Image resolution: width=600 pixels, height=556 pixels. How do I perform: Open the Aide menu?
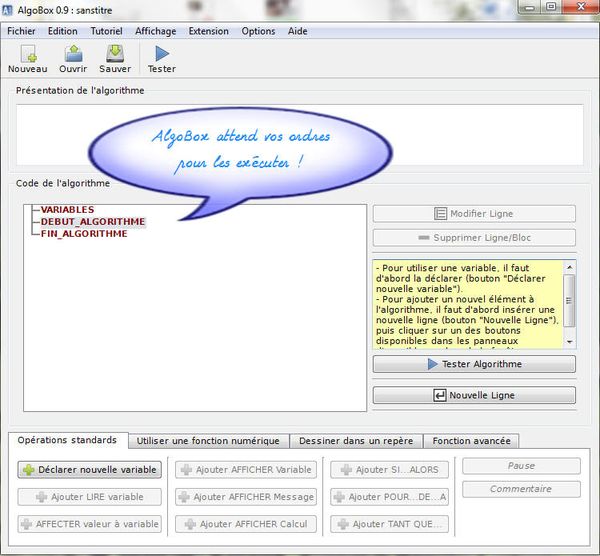point(298,31)
